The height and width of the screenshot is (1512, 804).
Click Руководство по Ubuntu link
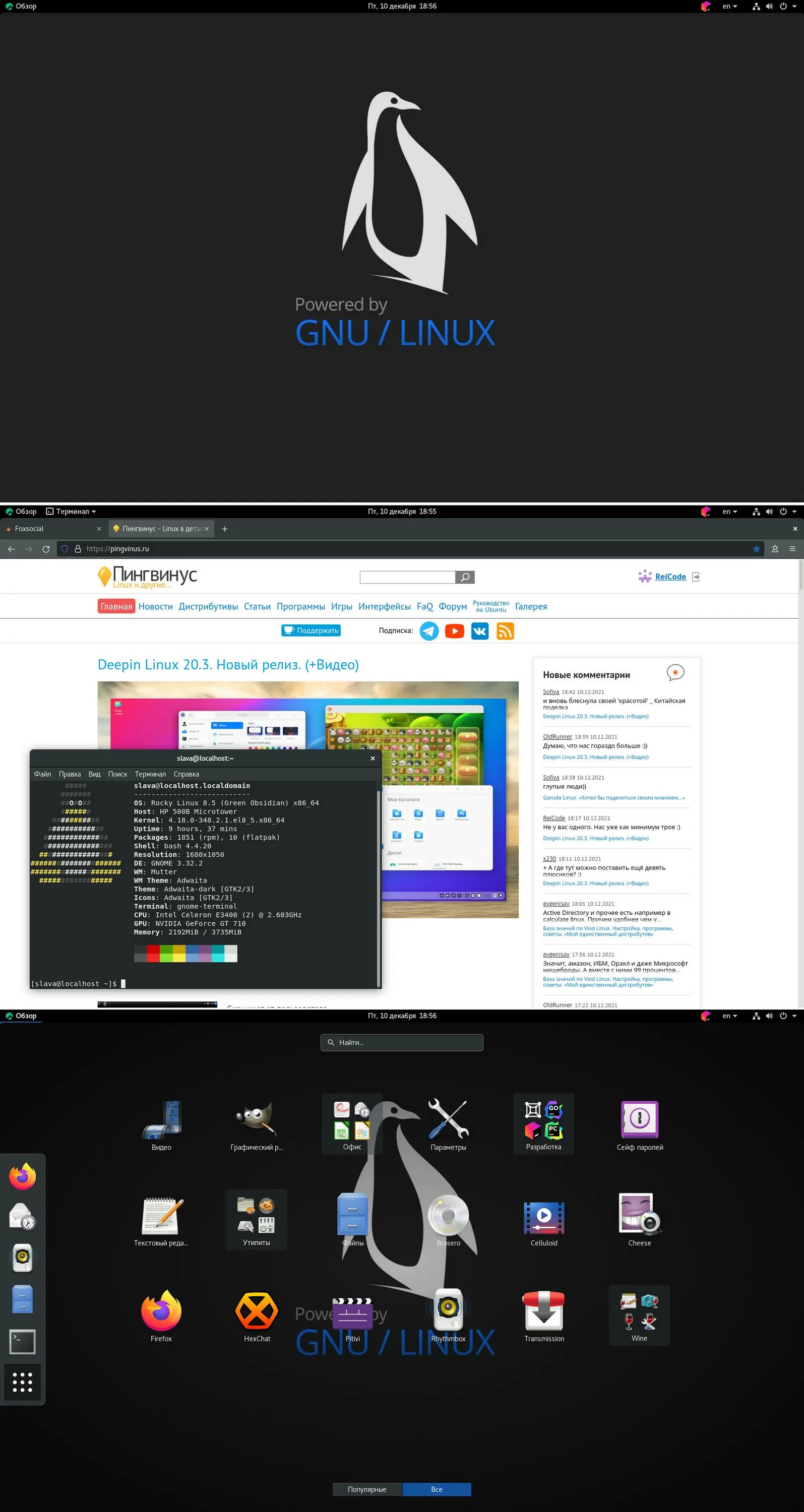coord(490,606)
